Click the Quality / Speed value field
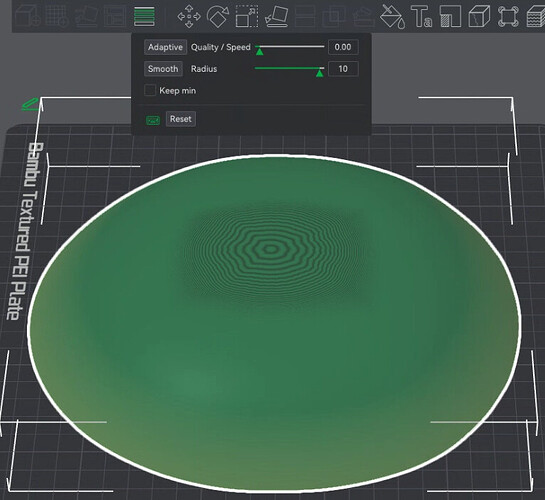The height and width of the screenshot is (500, 545). (343, 47)
